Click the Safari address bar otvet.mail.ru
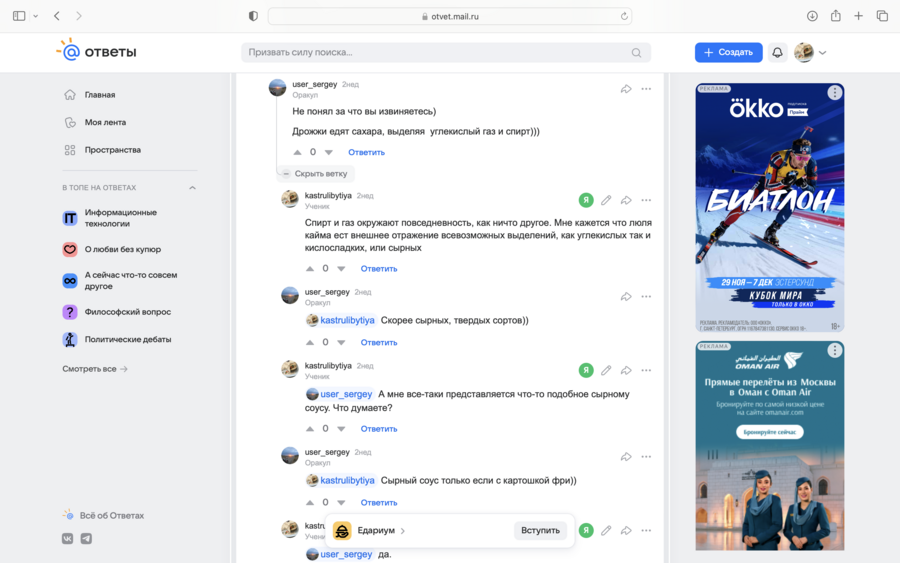Viewport: 900px width, 563px height. [450, 16]
